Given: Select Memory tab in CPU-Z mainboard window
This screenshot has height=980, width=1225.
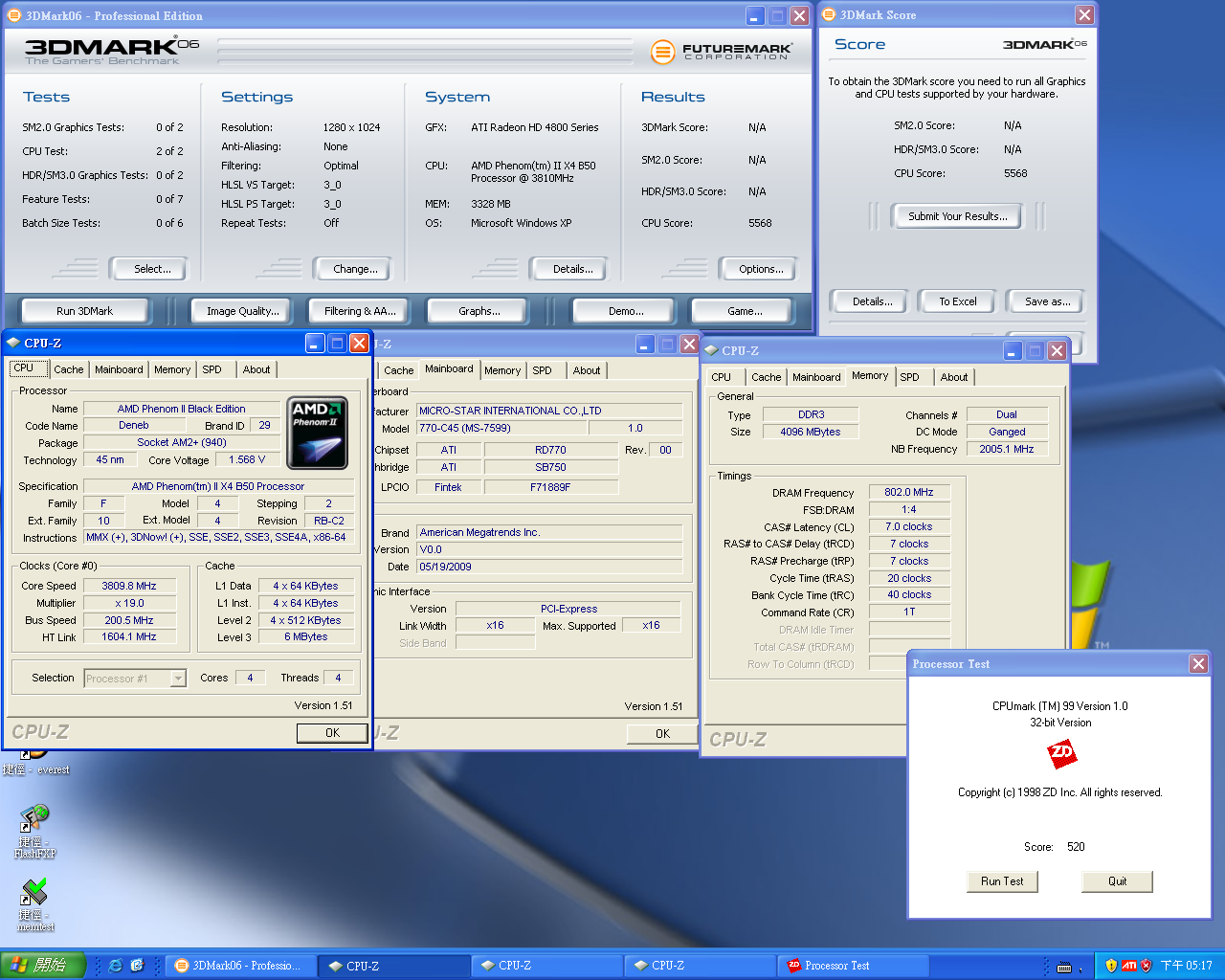Looking at the screenshot, I should [x=502, y=370].
